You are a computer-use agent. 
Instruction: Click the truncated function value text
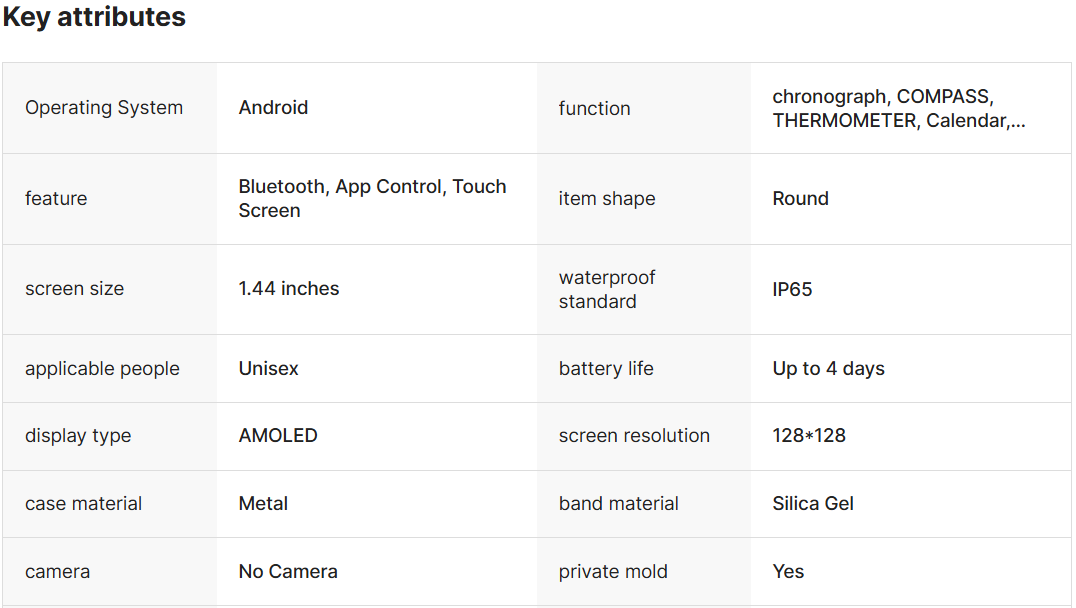pos(898,109)
